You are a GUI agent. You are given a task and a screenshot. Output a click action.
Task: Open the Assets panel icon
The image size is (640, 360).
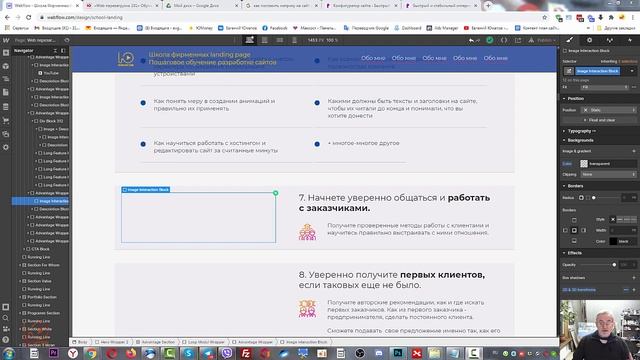coord(6,134)
